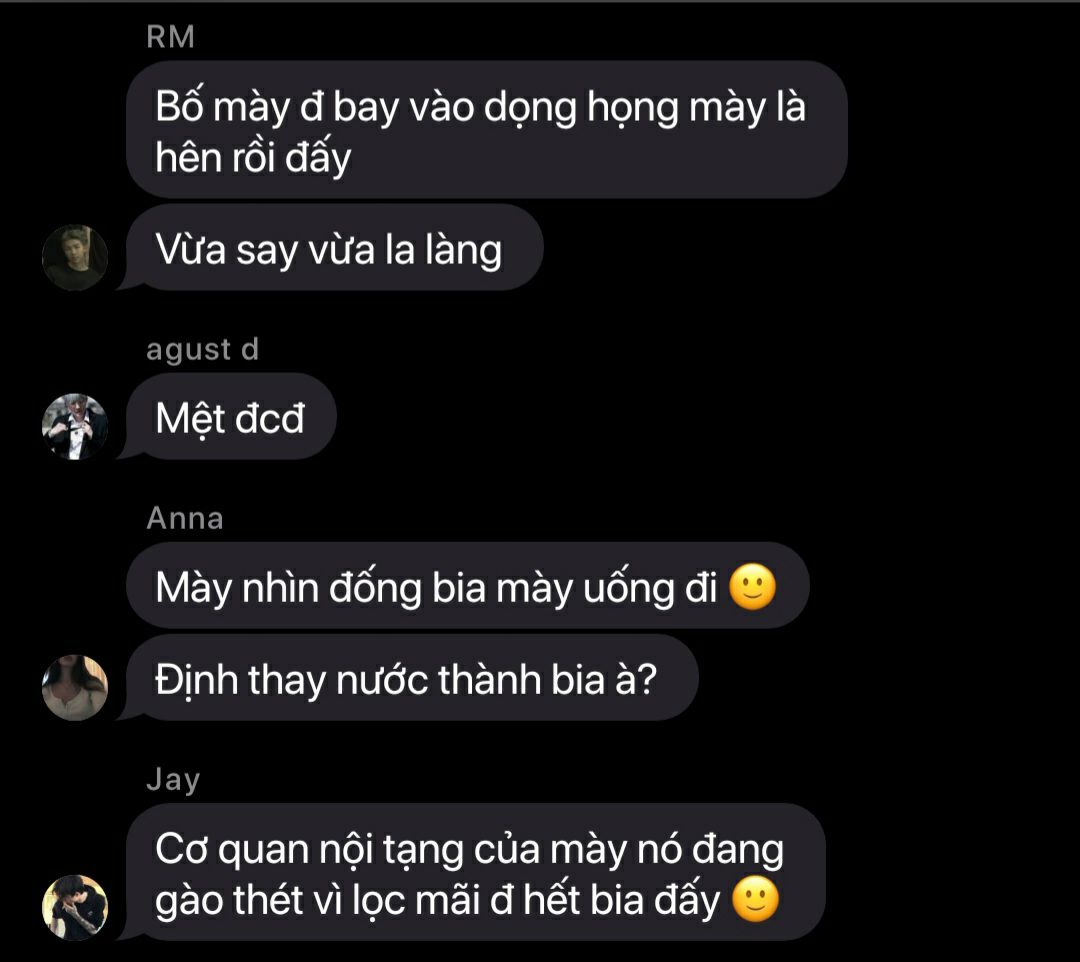Screen dimensions: 1080x962
Task: Click the words 'hên rồi đấy' in RM's message
Action: point(253,157)
